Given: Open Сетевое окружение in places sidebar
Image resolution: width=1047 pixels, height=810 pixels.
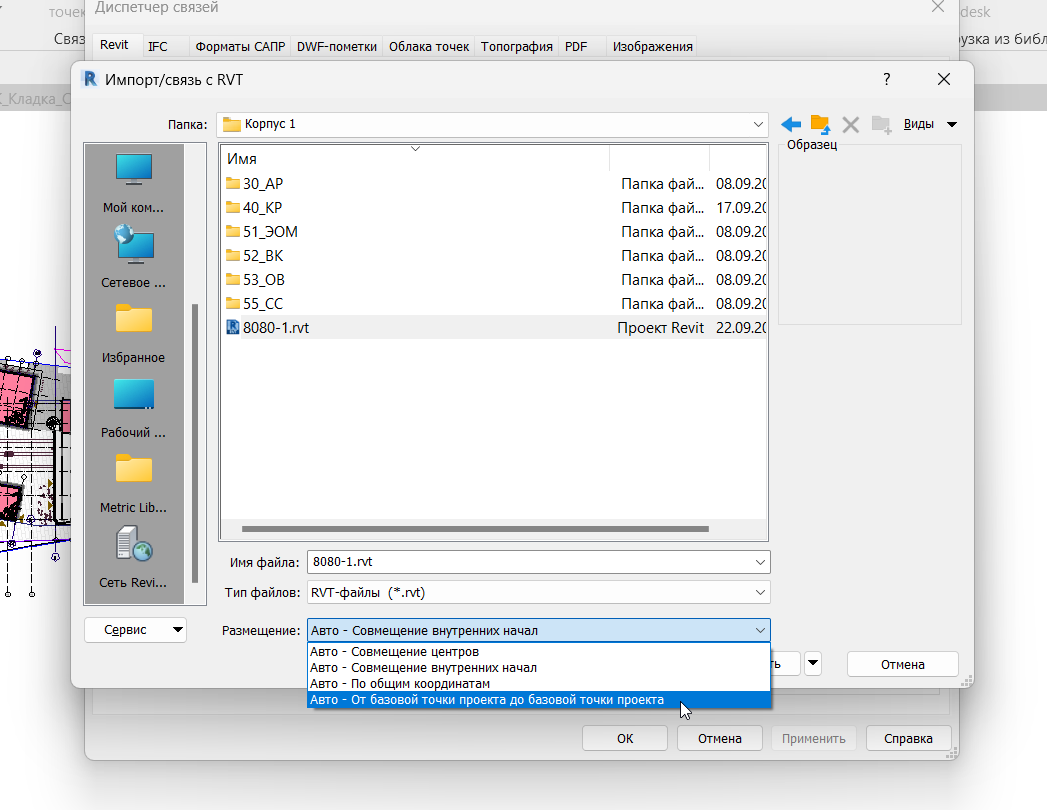Looking at the screenshot, I should [134, 257].
